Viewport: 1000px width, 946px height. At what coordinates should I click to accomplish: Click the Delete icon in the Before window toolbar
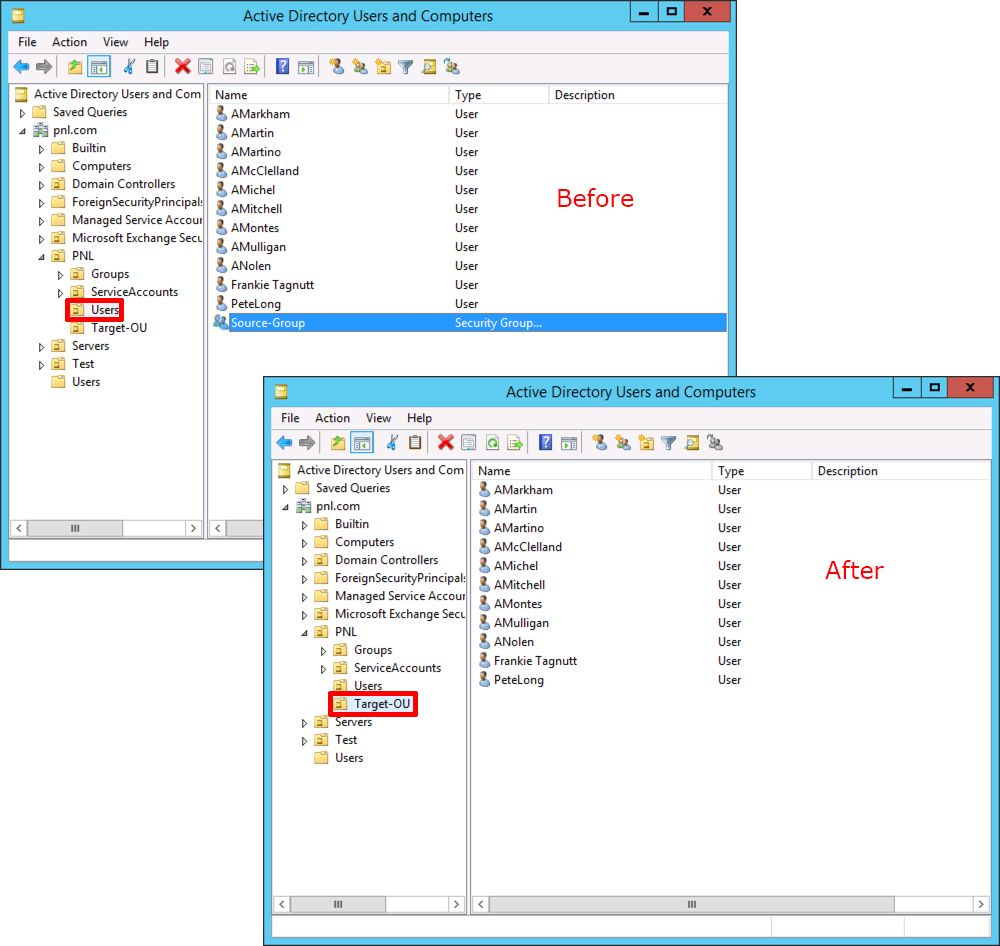pyautogui.click(x=182, y=67)
